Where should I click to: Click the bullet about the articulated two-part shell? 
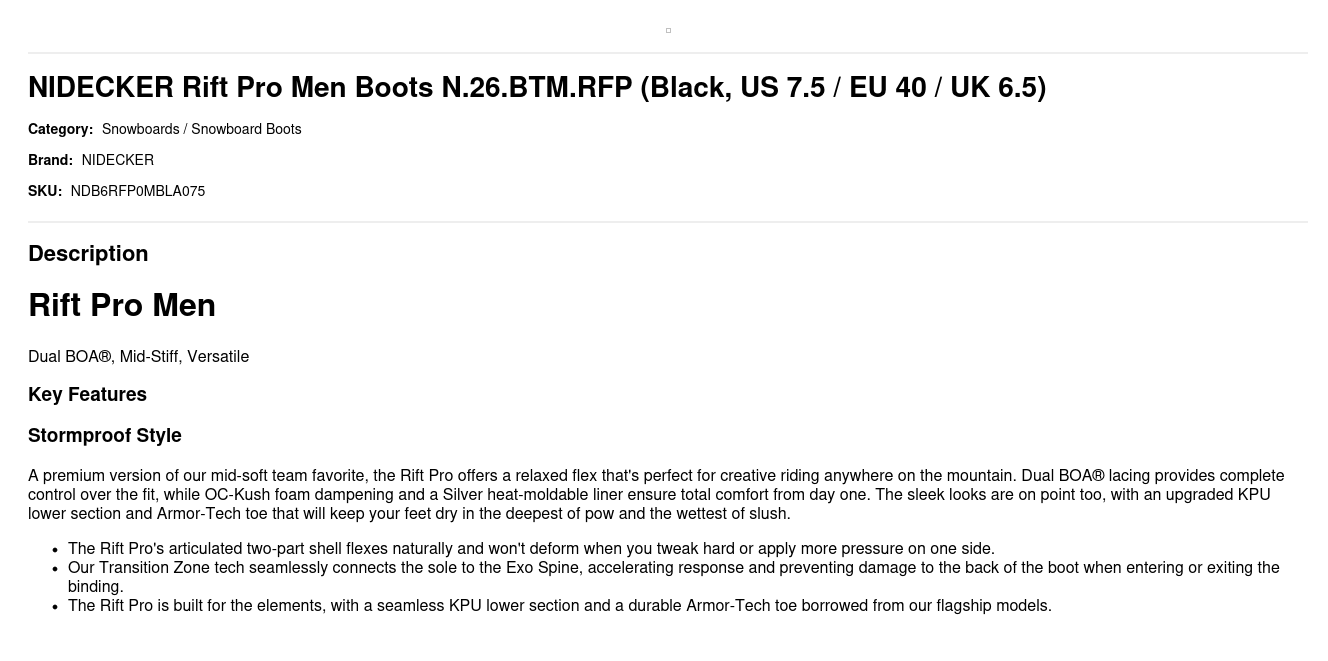point(531,549)
